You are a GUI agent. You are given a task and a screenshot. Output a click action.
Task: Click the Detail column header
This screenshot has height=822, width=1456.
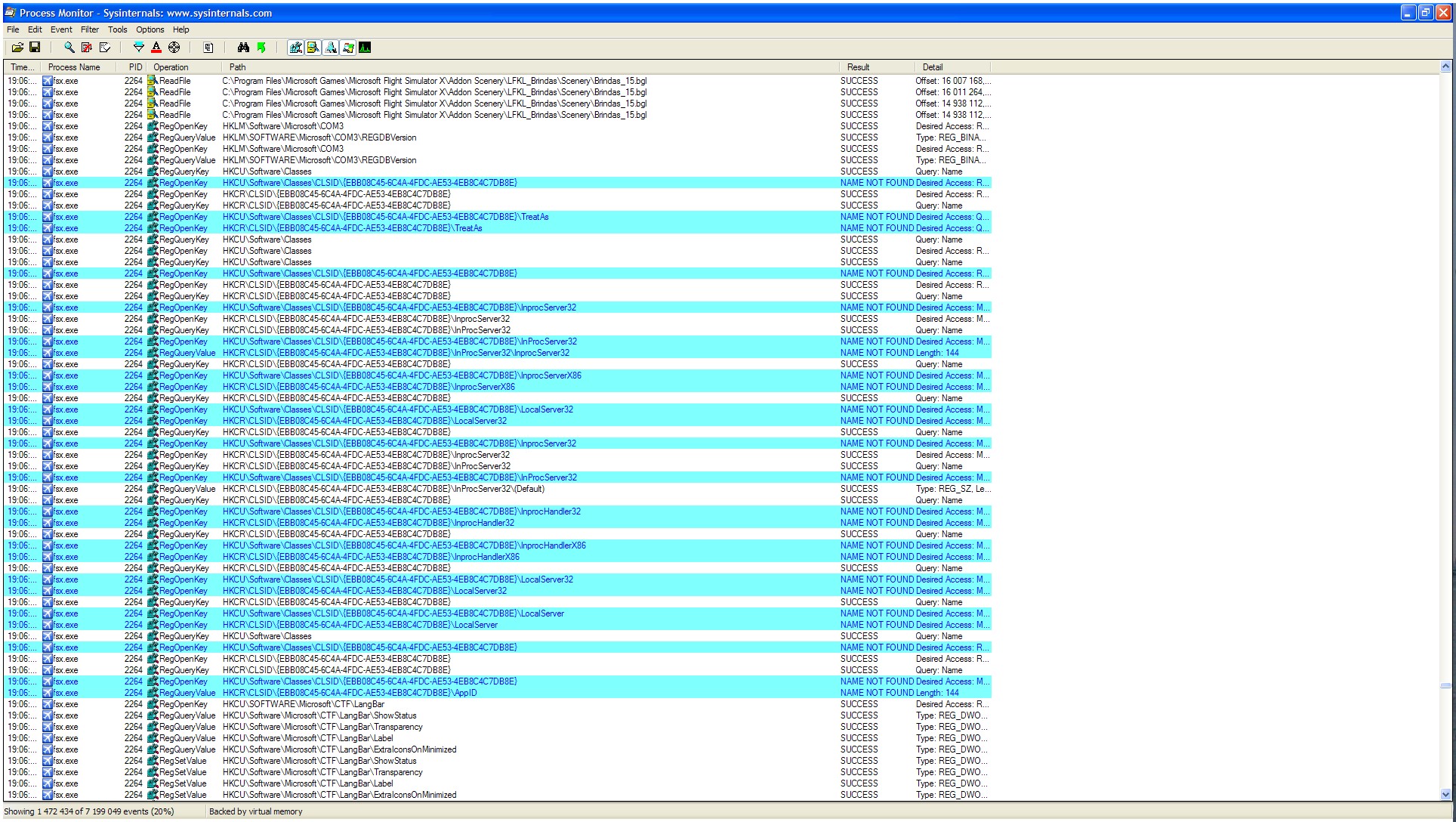pyautogui.click(x=952, y=67)
